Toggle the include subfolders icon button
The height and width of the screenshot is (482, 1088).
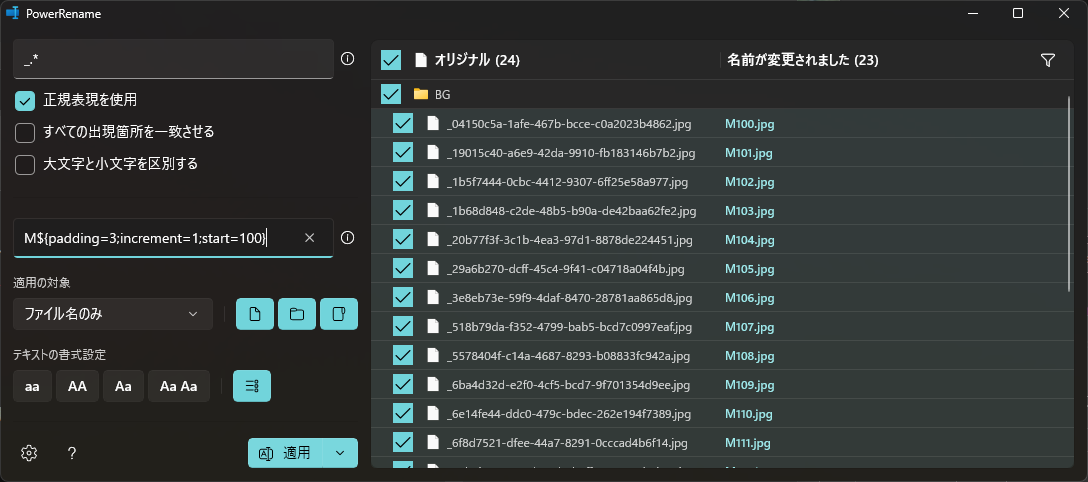tap(339, 314)
